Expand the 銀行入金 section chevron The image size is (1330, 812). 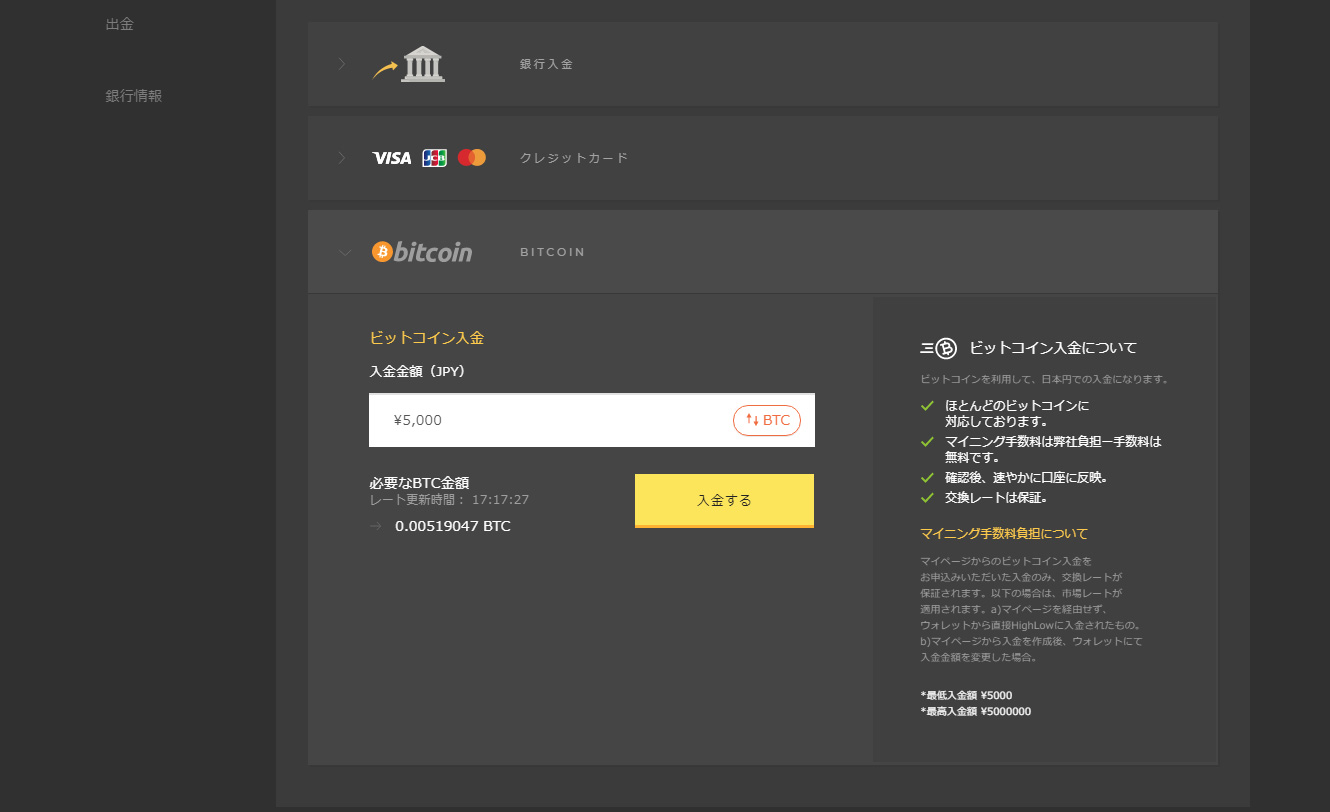342,64
